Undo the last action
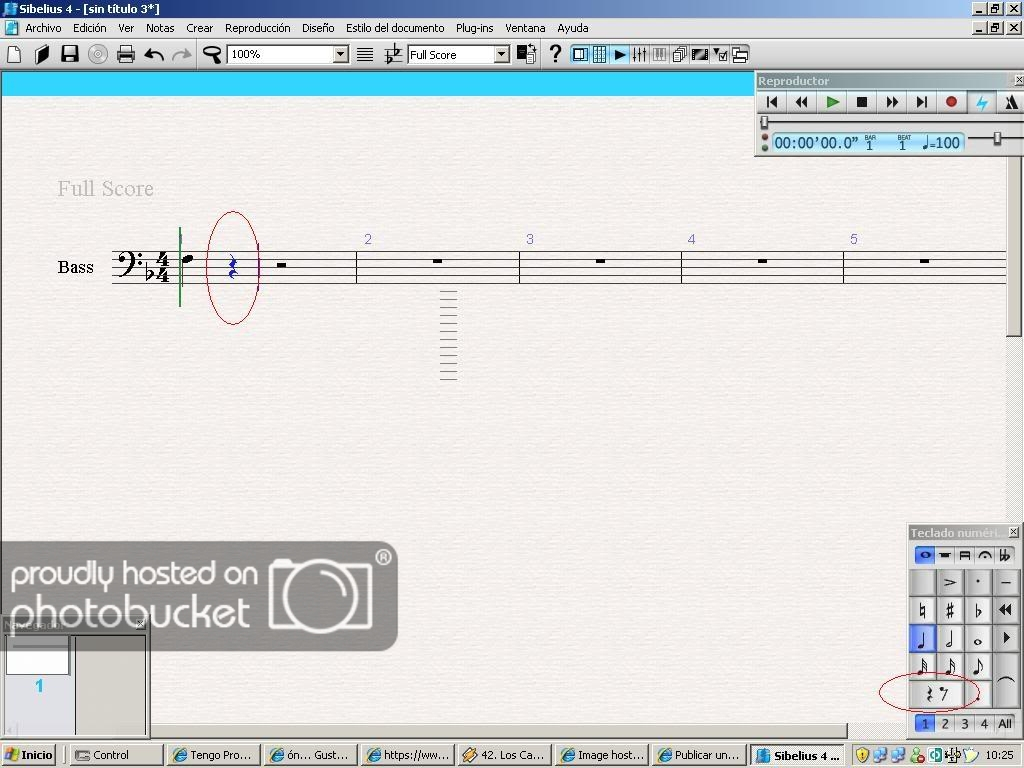This screenshot has height=768, width=1024. (x=154, y=54)
